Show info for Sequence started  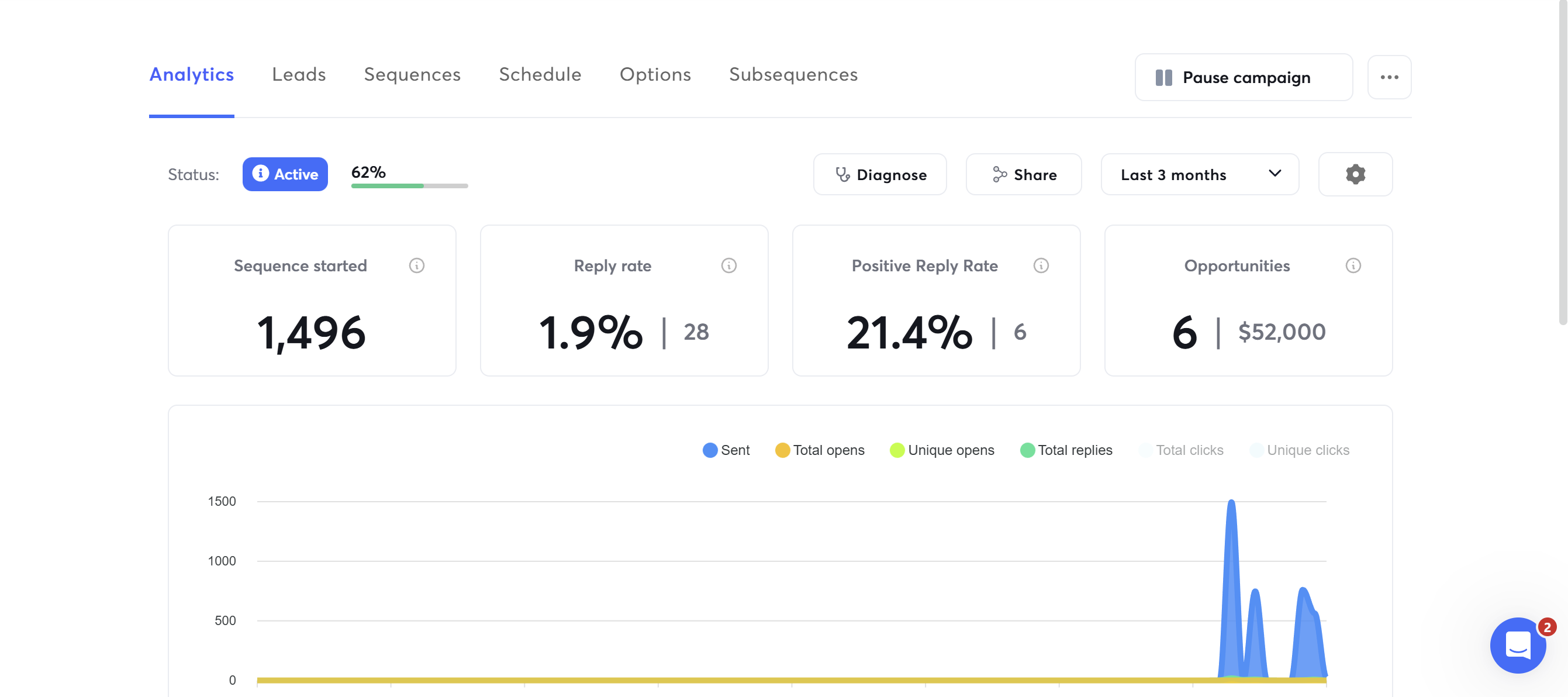(416, 266)
